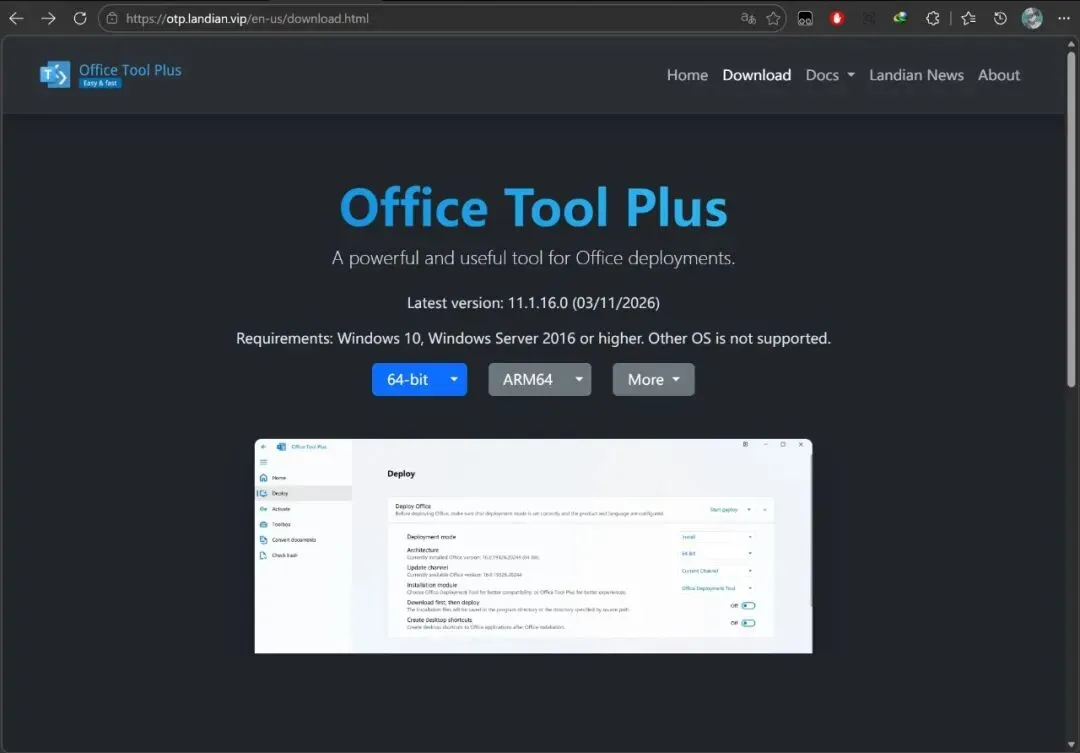
Task: Open browser History clock icon
Action: (x=1000, y=19)
